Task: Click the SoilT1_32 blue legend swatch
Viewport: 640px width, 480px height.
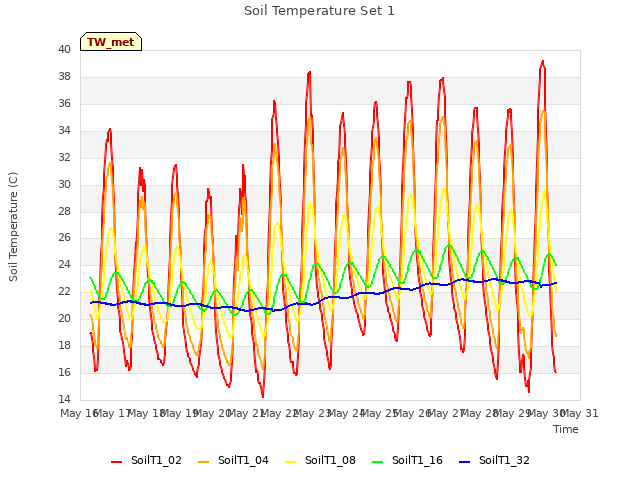Action: pyautogui.click(x=464, y=462)
